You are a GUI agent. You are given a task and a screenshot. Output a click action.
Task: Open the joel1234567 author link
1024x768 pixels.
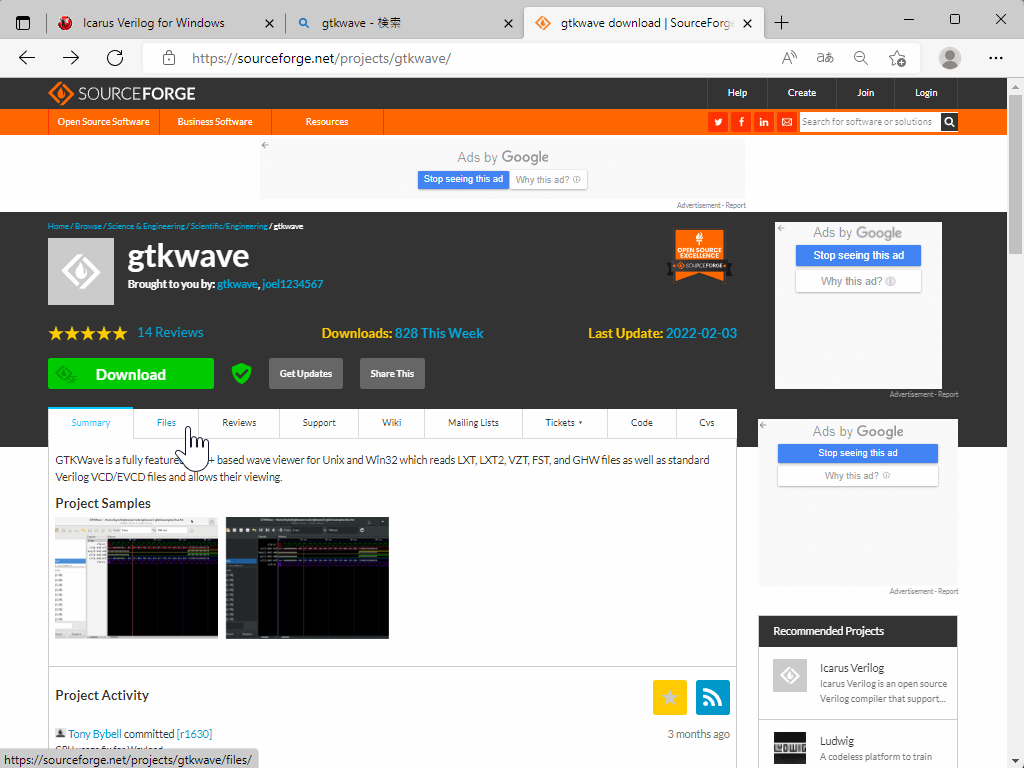[293, 284]
